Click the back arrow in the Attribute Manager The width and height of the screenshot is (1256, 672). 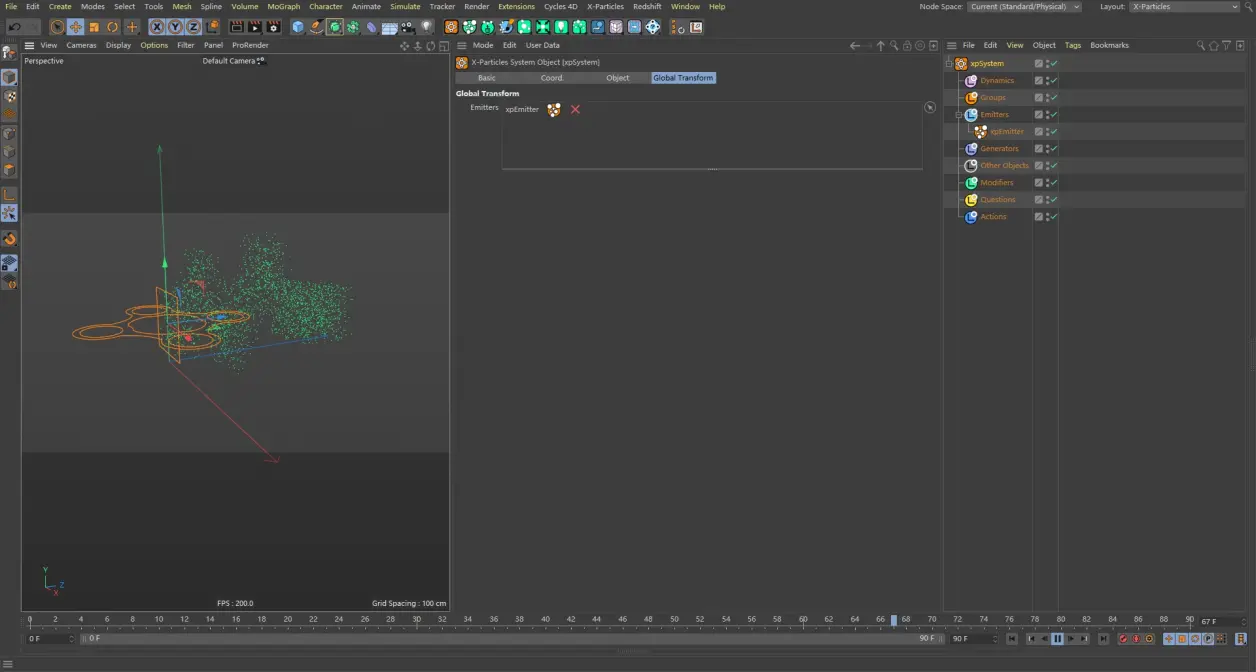pos(853,45)
